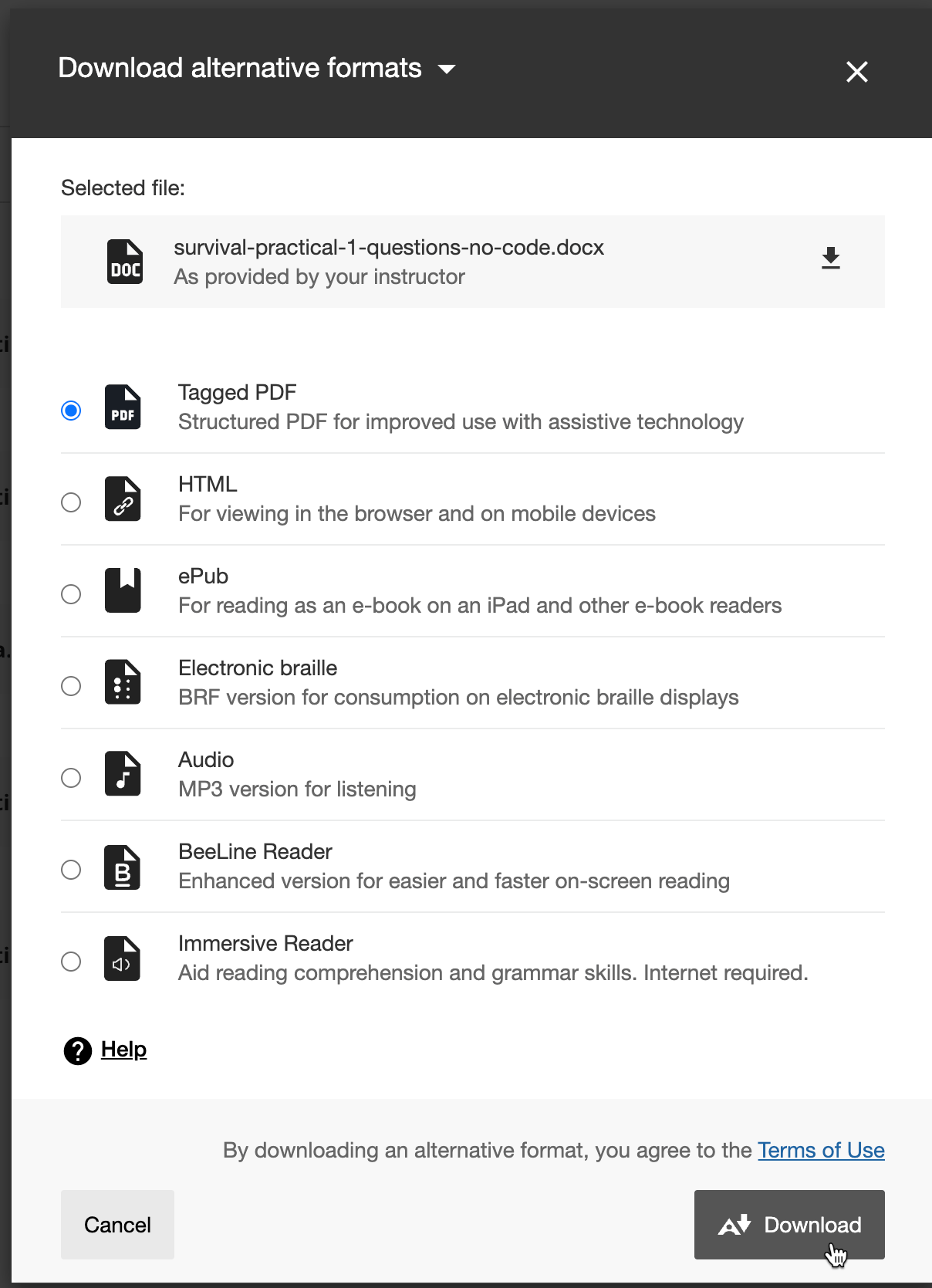Click the Immersive Reader speaker icon
The width and height of the screenshot is (932, 1288).
pos(123,958)
